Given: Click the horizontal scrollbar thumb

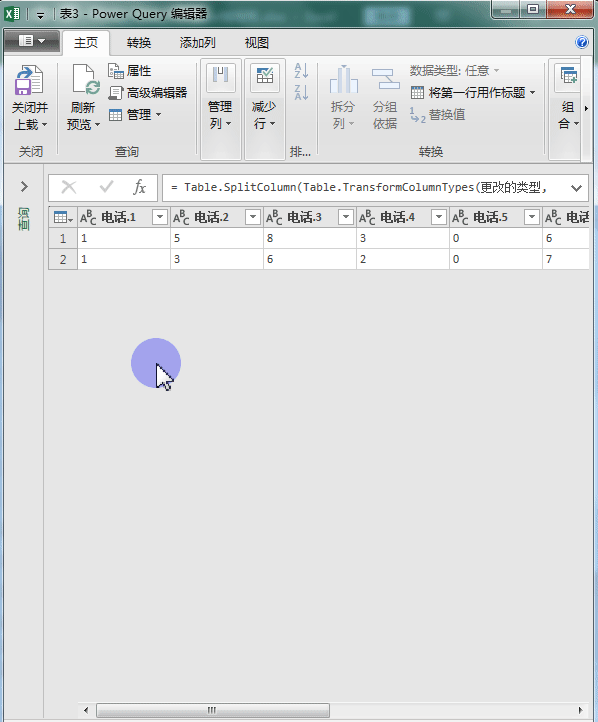Looking at the screenshot, I should [x=213, y=710].
